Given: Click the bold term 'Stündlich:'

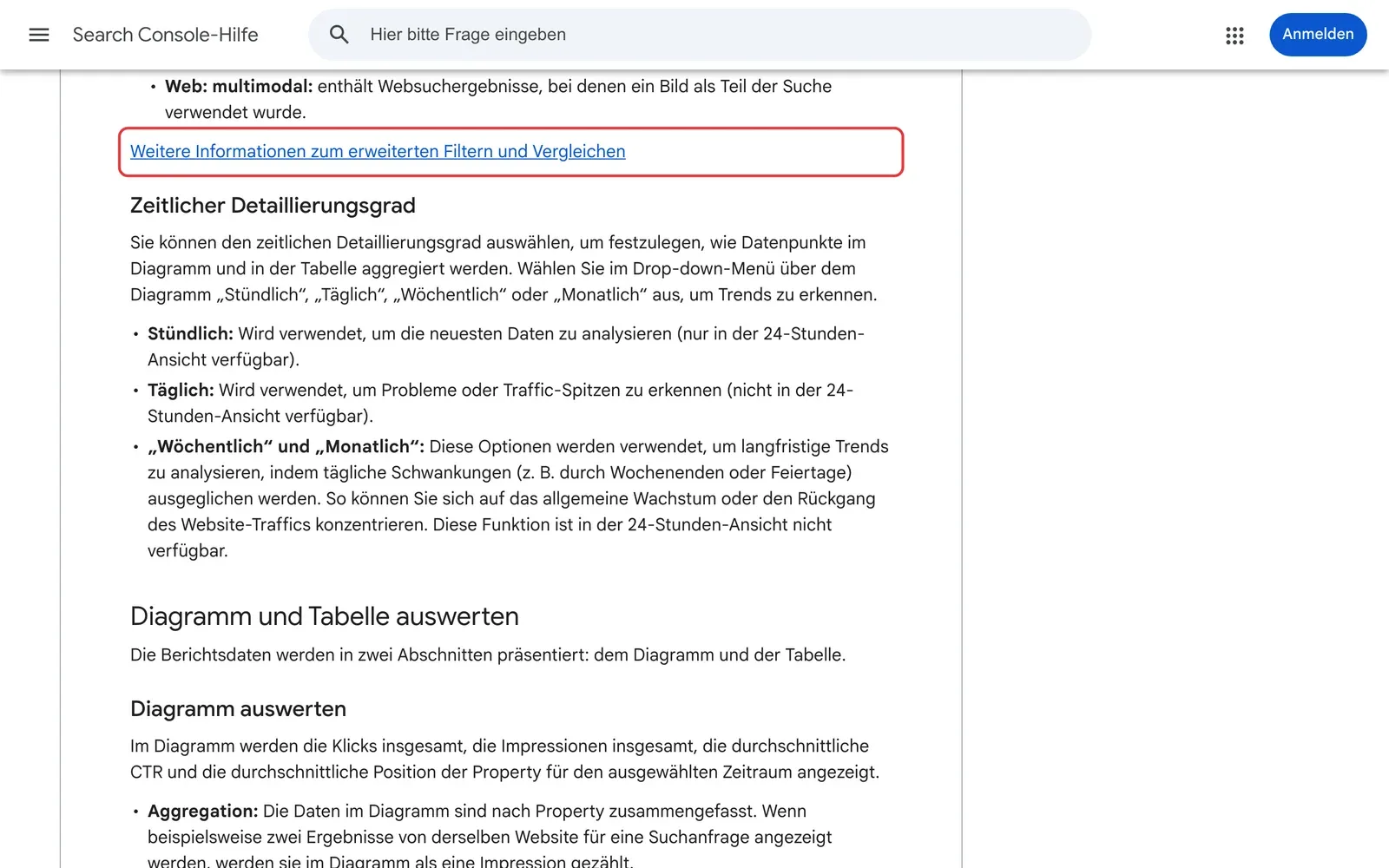Looking at the screenshot, I should (x=190, y=333).
